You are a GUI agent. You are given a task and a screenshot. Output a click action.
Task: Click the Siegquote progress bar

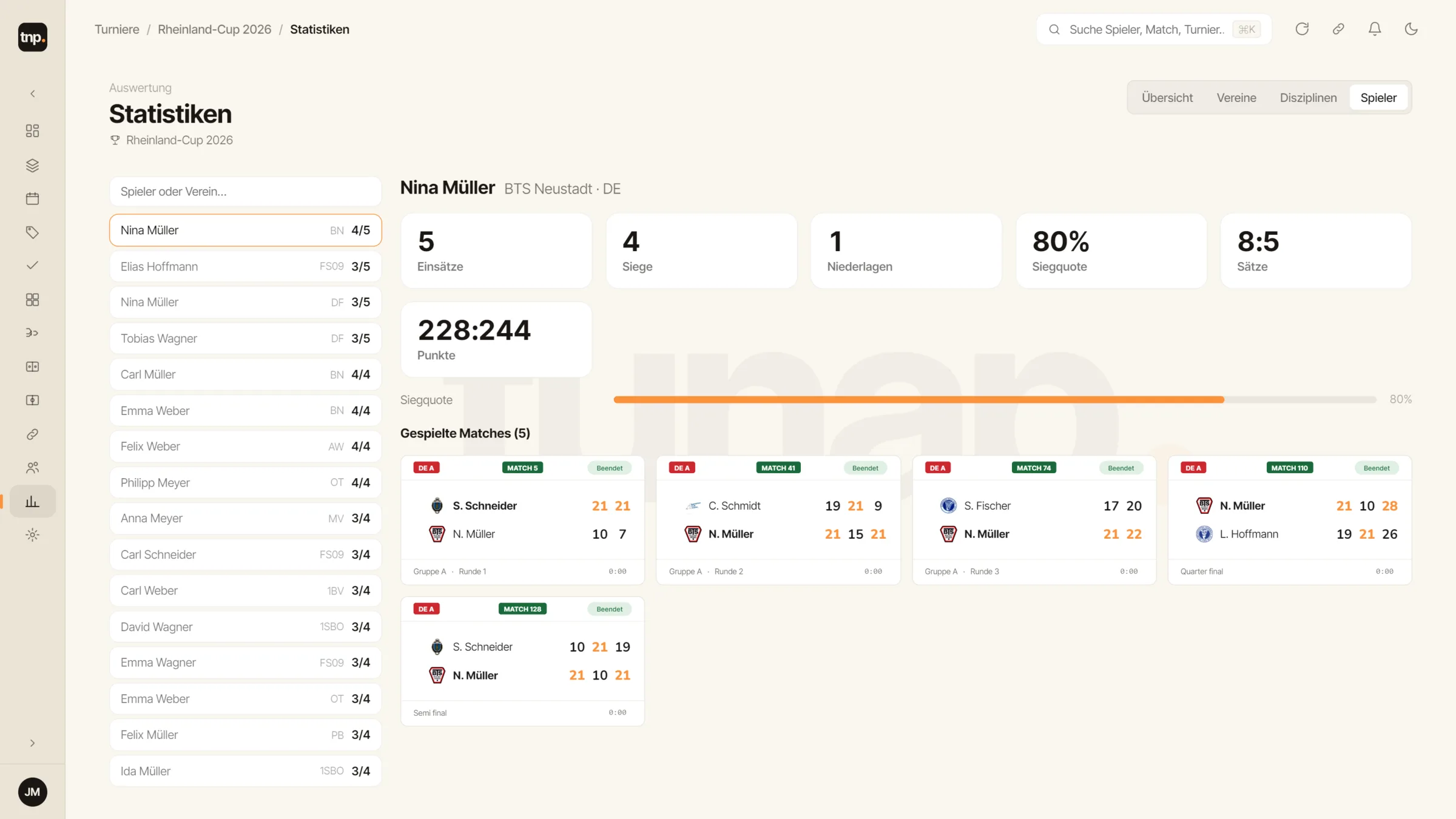(995, 400)
